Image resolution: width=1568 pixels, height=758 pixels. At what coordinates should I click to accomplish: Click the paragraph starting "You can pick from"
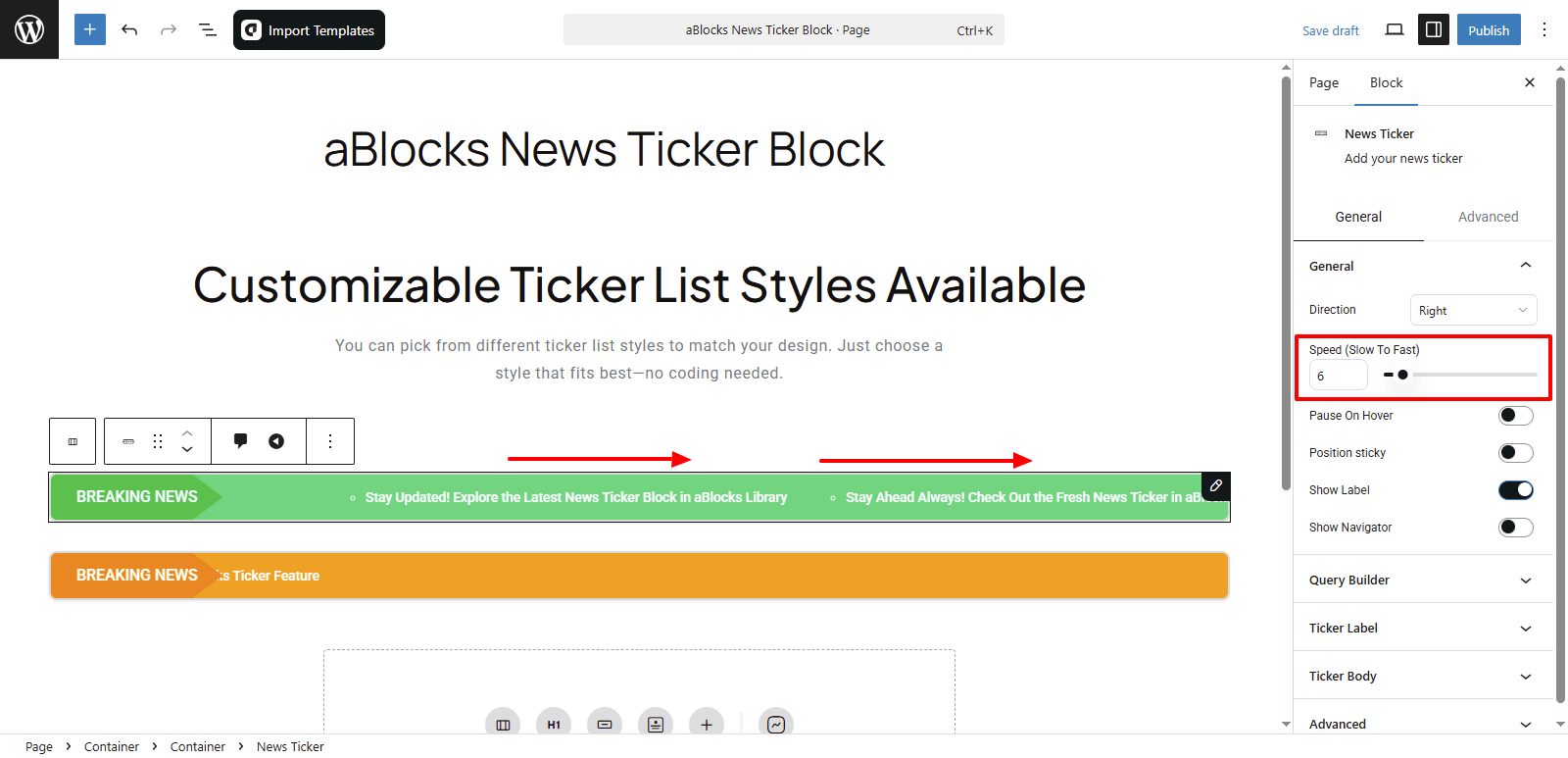[639, 359]
